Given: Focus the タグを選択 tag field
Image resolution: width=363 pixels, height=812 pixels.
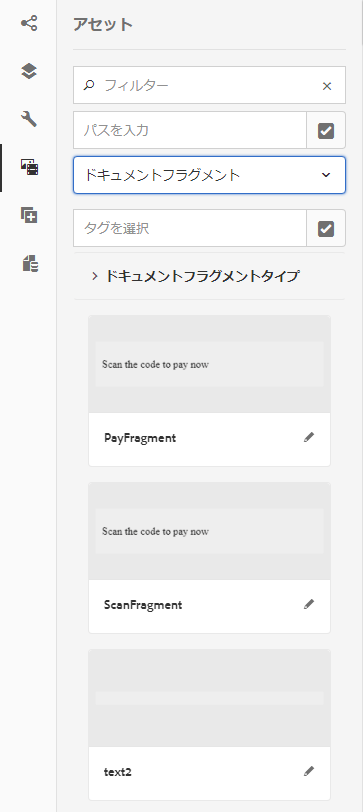Looking at the screenshot, I should (190, 228).
